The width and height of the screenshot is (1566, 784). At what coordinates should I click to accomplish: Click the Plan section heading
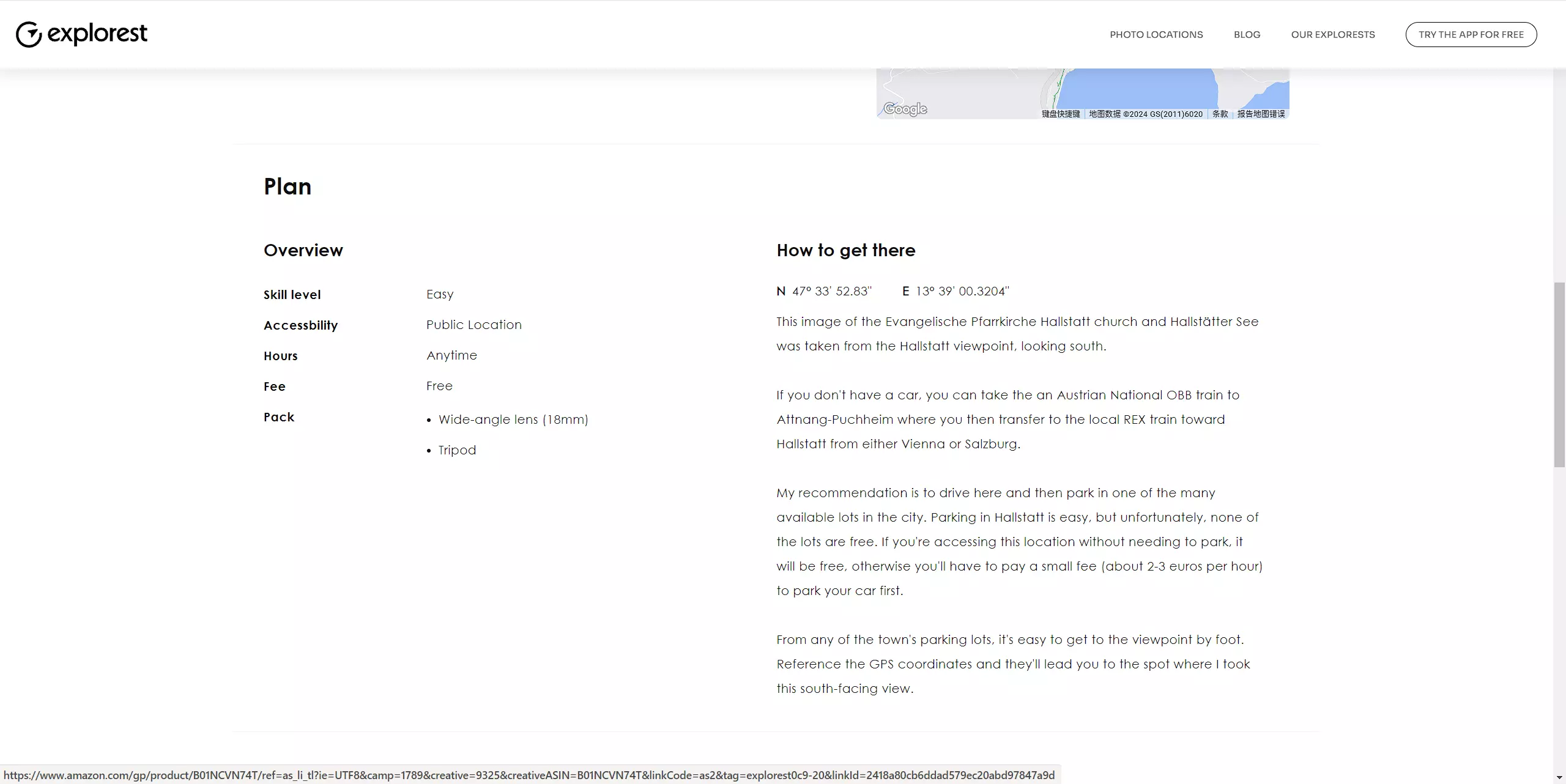coord(288,187)
